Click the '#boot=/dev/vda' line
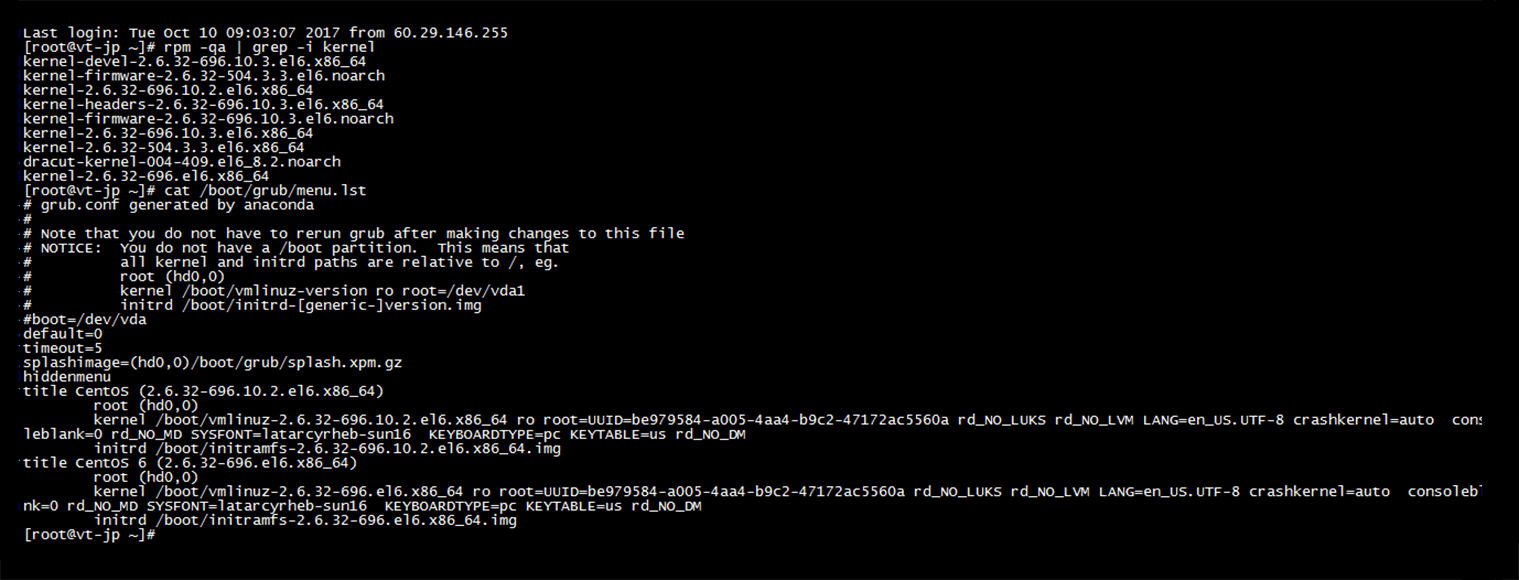 (85, 319)
